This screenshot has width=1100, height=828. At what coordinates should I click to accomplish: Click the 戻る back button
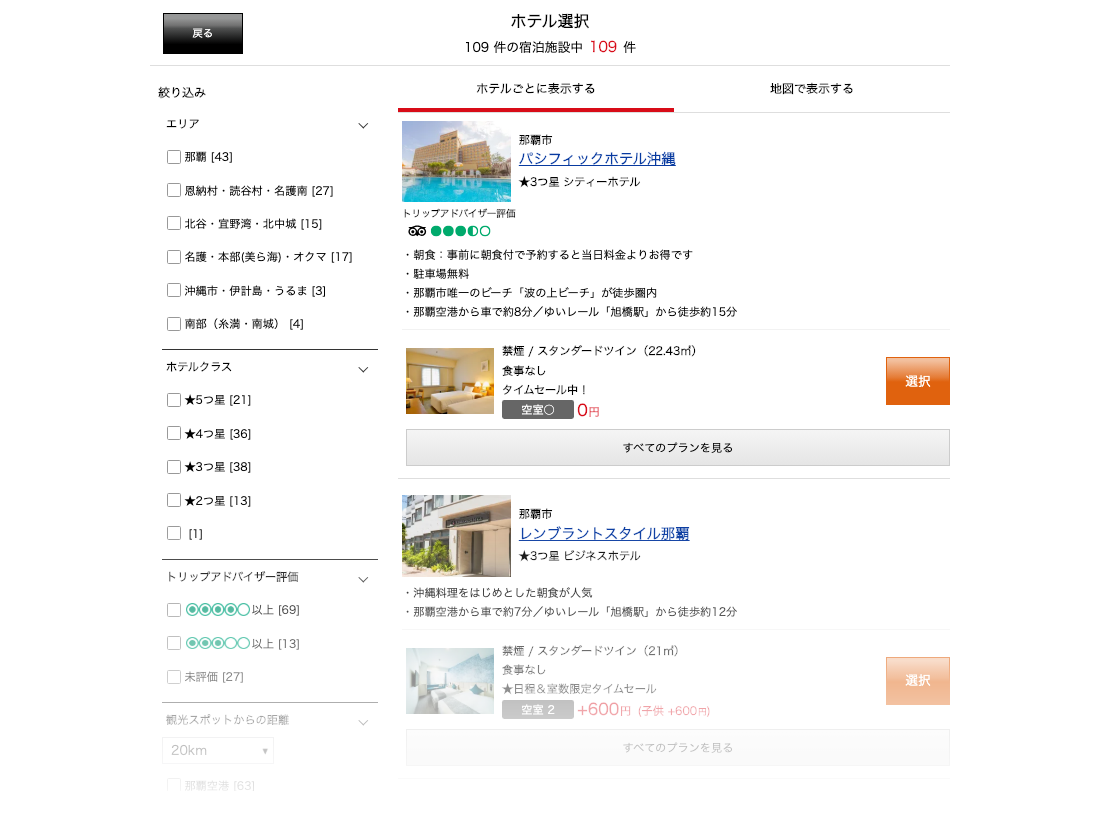[x=203, y=33]
